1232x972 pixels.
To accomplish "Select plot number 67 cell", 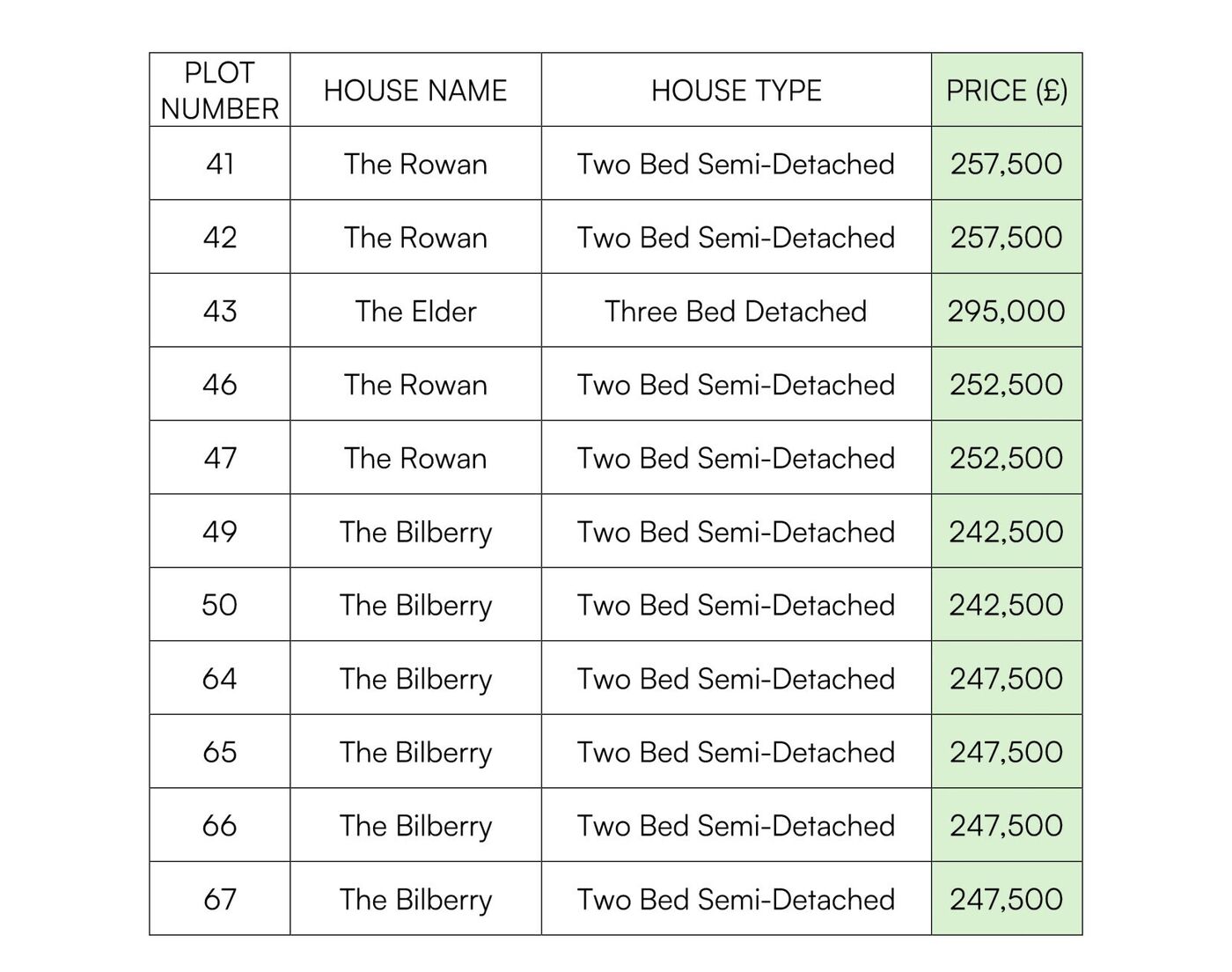I will [219, 899].
